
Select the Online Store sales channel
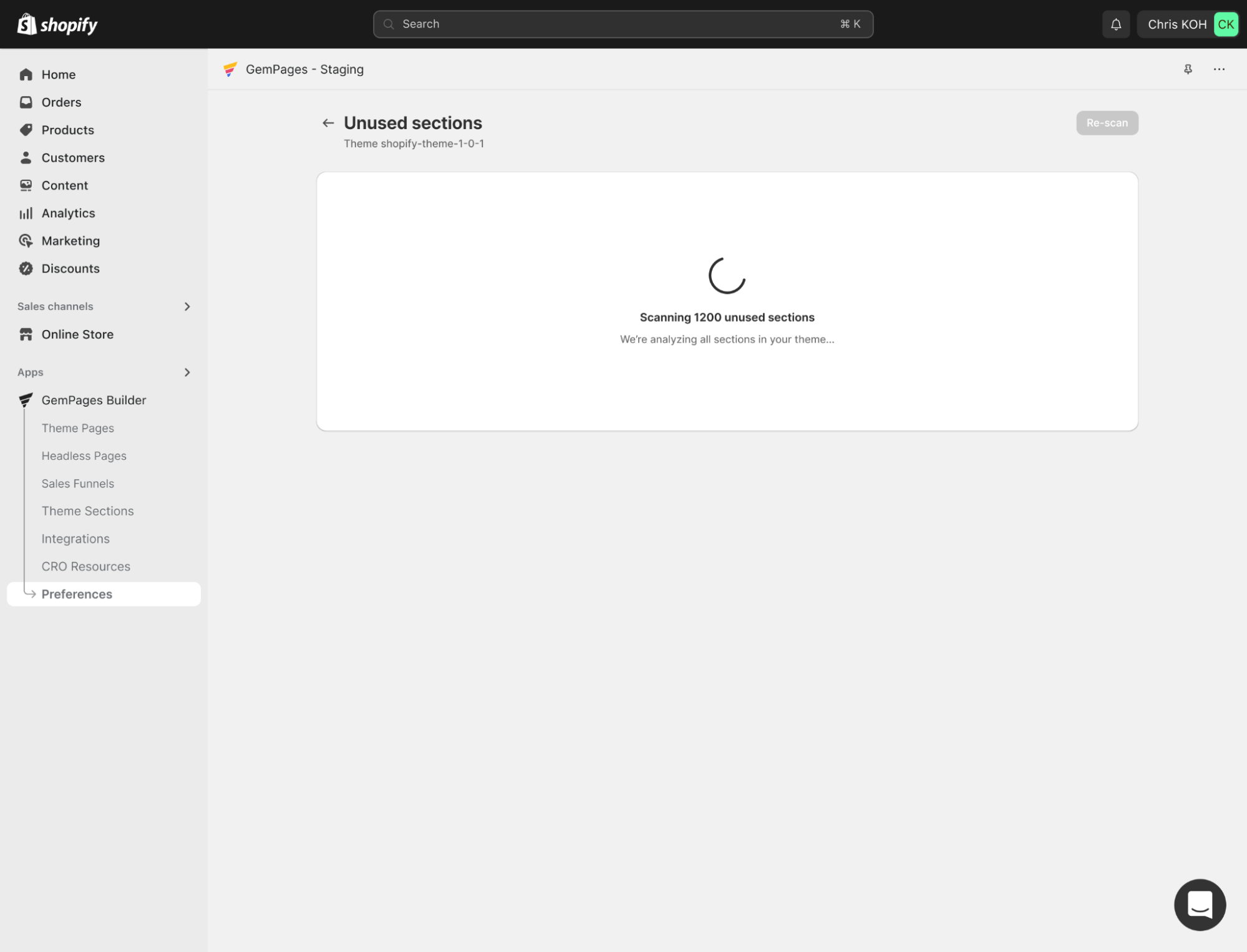(x=77, y=334)
